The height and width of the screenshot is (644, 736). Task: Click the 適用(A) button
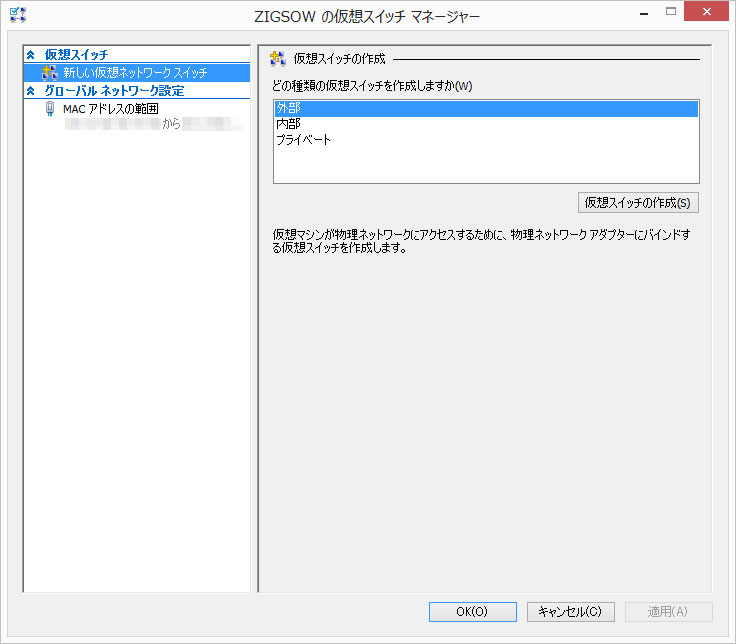tap(669, 612)
